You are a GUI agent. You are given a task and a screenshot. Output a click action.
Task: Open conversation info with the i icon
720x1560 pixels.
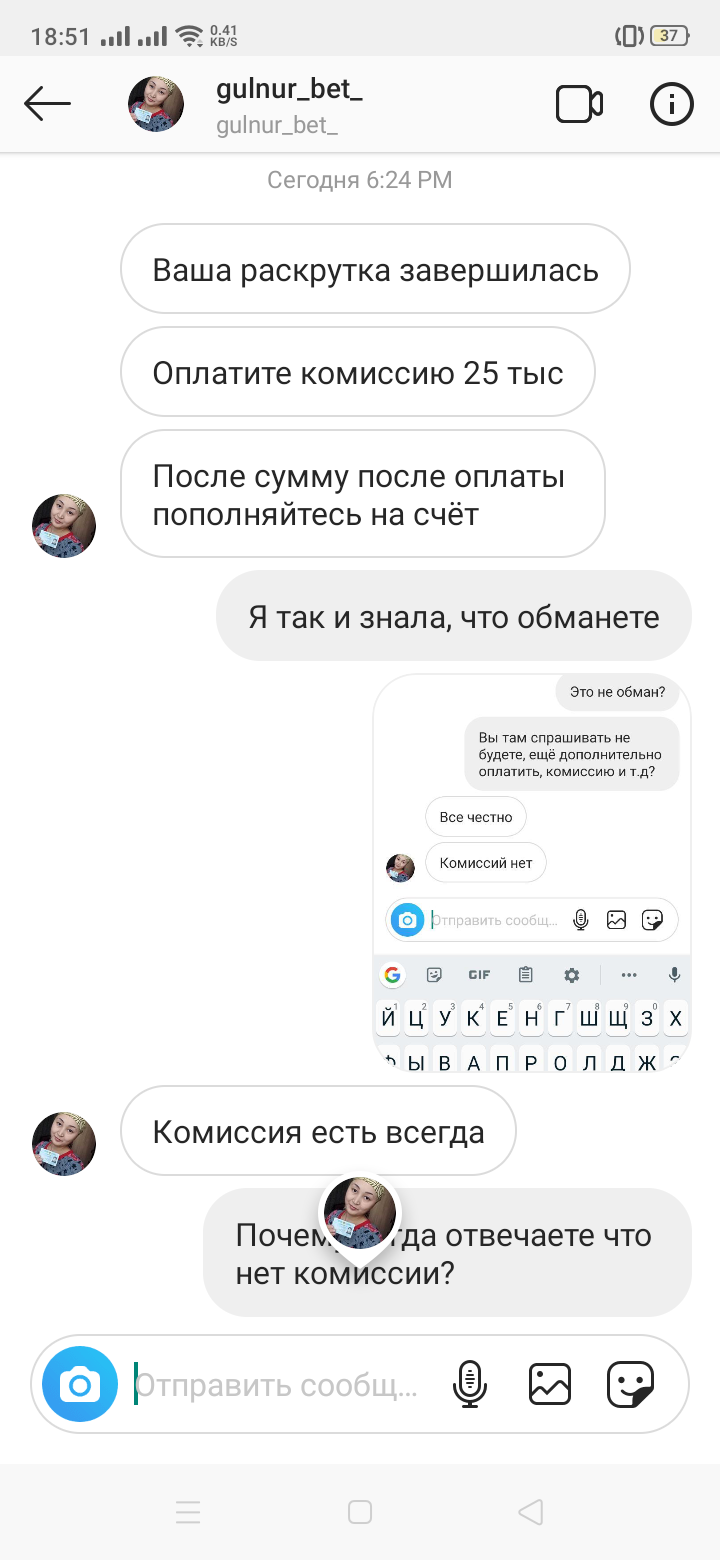tap(672, 104)
